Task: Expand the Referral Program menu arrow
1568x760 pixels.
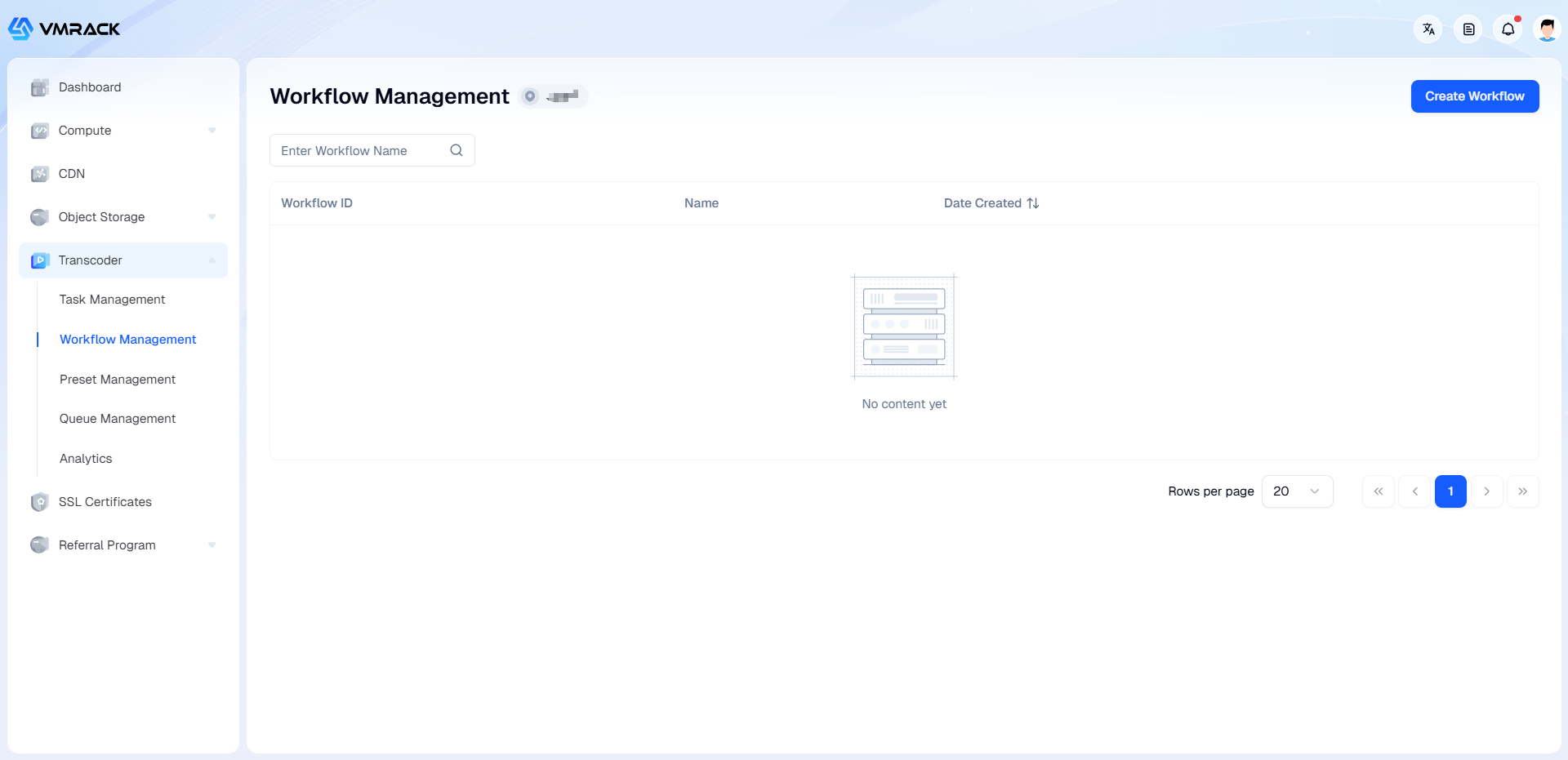Action: [212, 545]
